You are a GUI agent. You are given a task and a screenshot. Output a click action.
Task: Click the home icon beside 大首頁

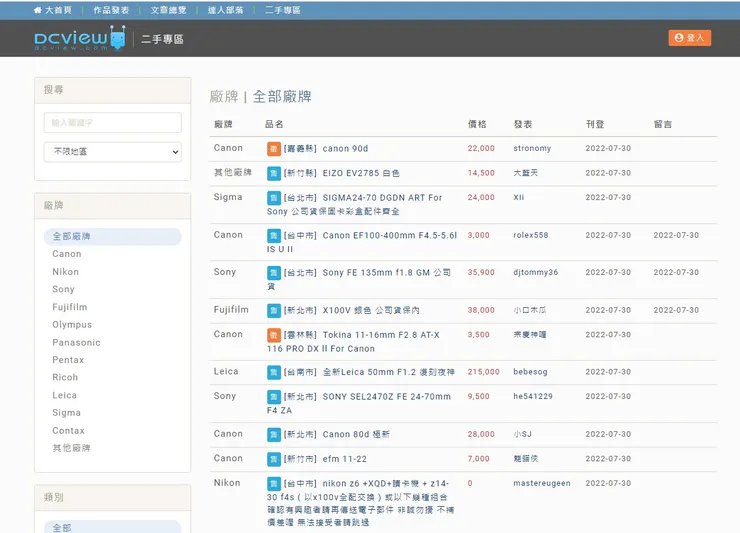38,10
